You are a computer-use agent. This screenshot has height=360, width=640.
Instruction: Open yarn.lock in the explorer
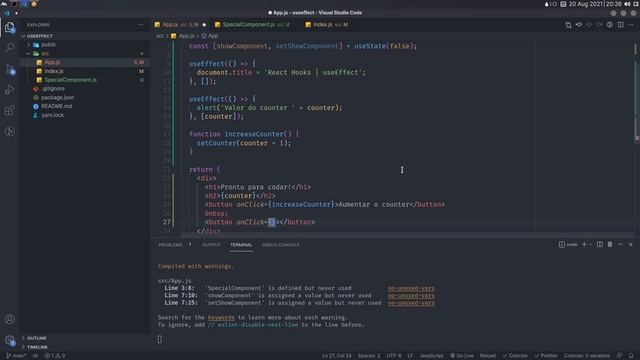pos(85,115)
